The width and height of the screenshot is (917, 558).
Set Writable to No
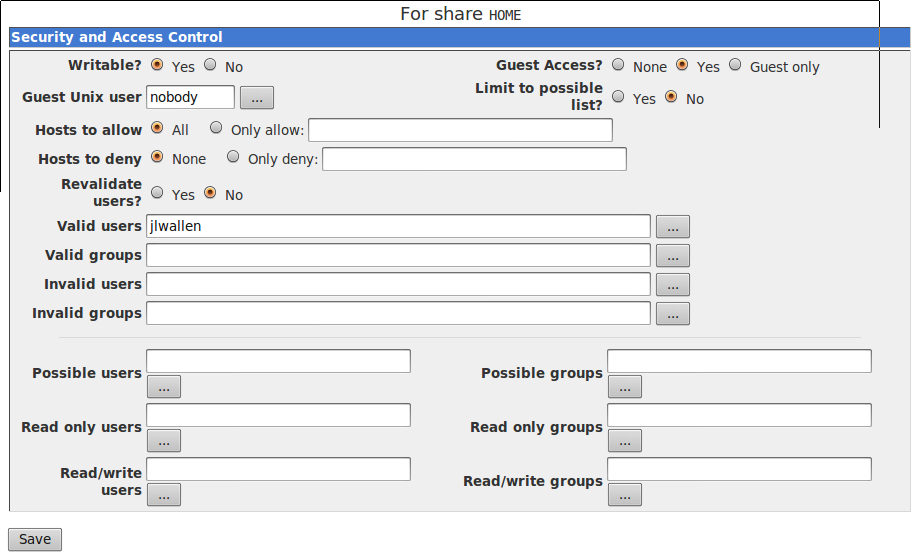pyautogui.click(x=210, y=65)
